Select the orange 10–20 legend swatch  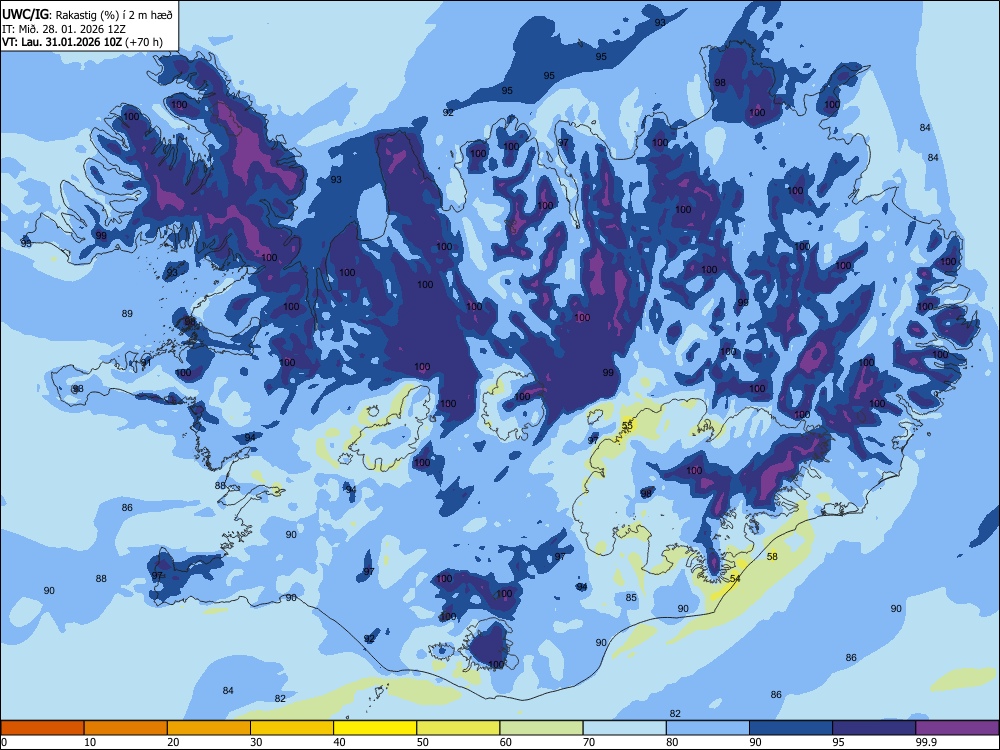tap(126, 728)
